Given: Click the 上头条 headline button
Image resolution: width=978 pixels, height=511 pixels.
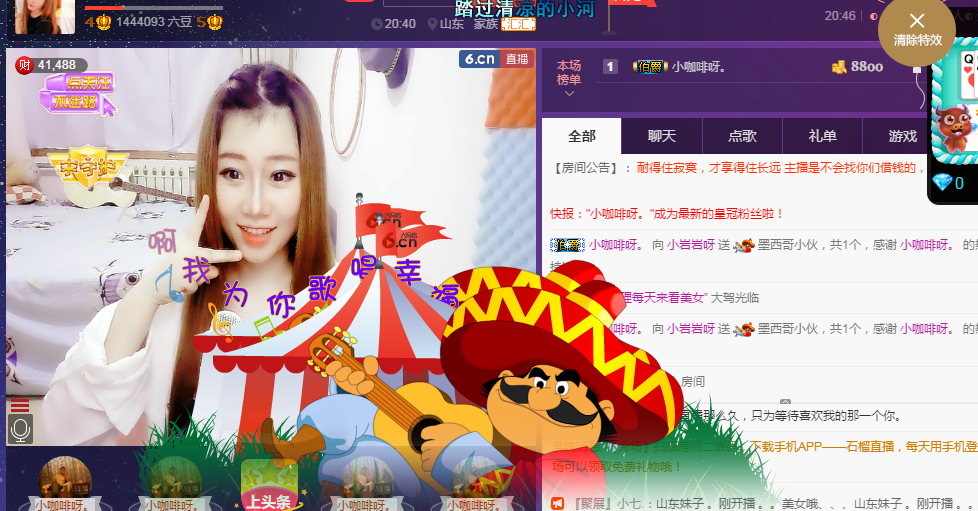Looking at the screenshot, I should point(269,487).
